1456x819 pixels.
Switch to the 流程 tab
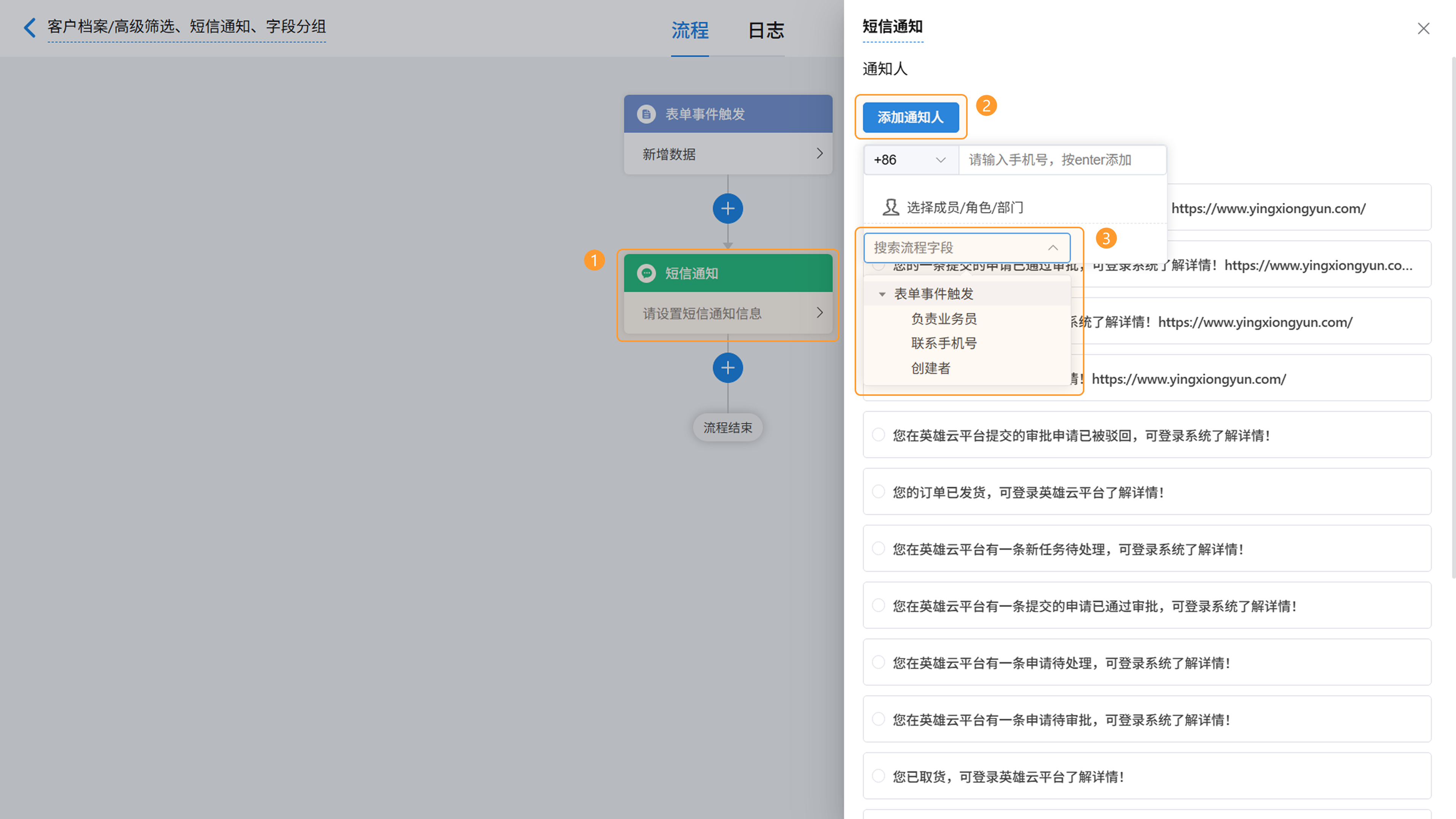point(690,30)
